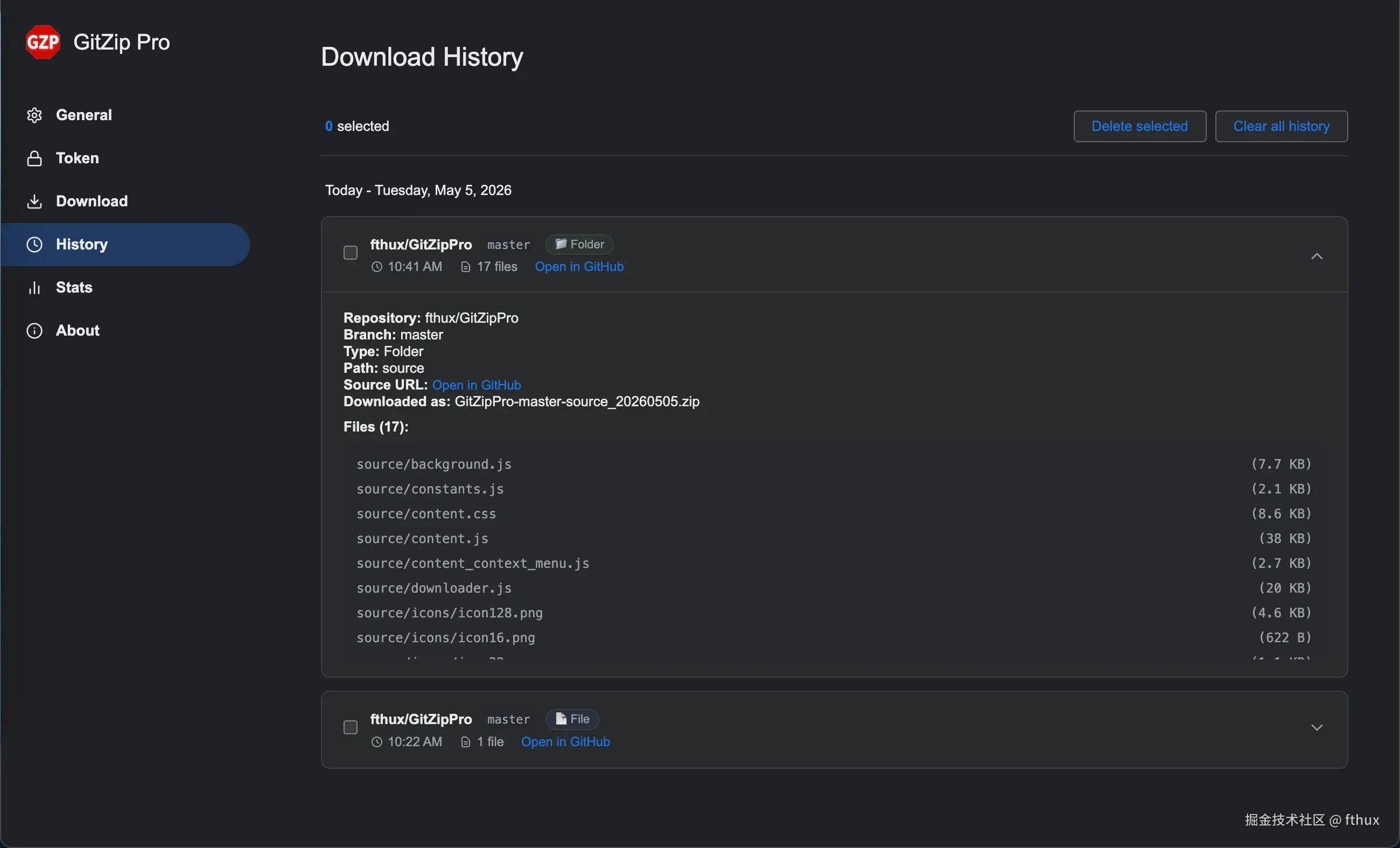Click the Clear all history button
1400x848 pixels.
[1281, 126]
